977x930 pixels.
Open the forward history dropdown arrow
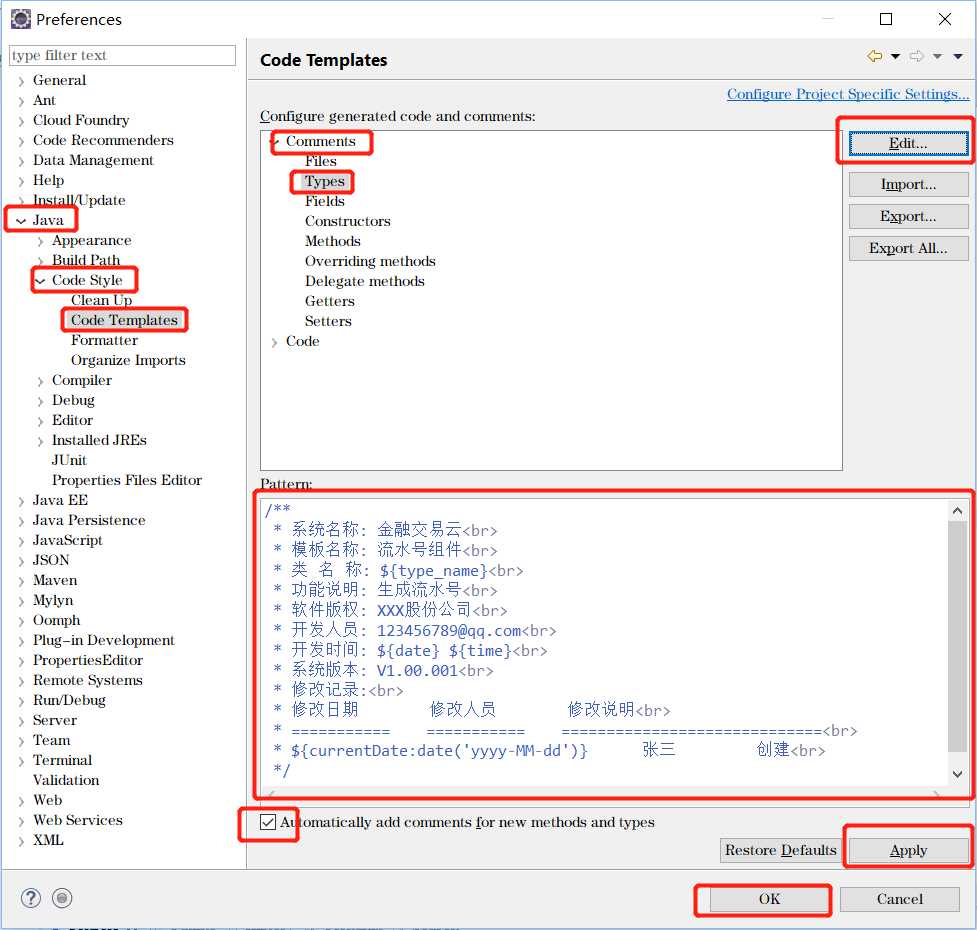tap(937, 57)
